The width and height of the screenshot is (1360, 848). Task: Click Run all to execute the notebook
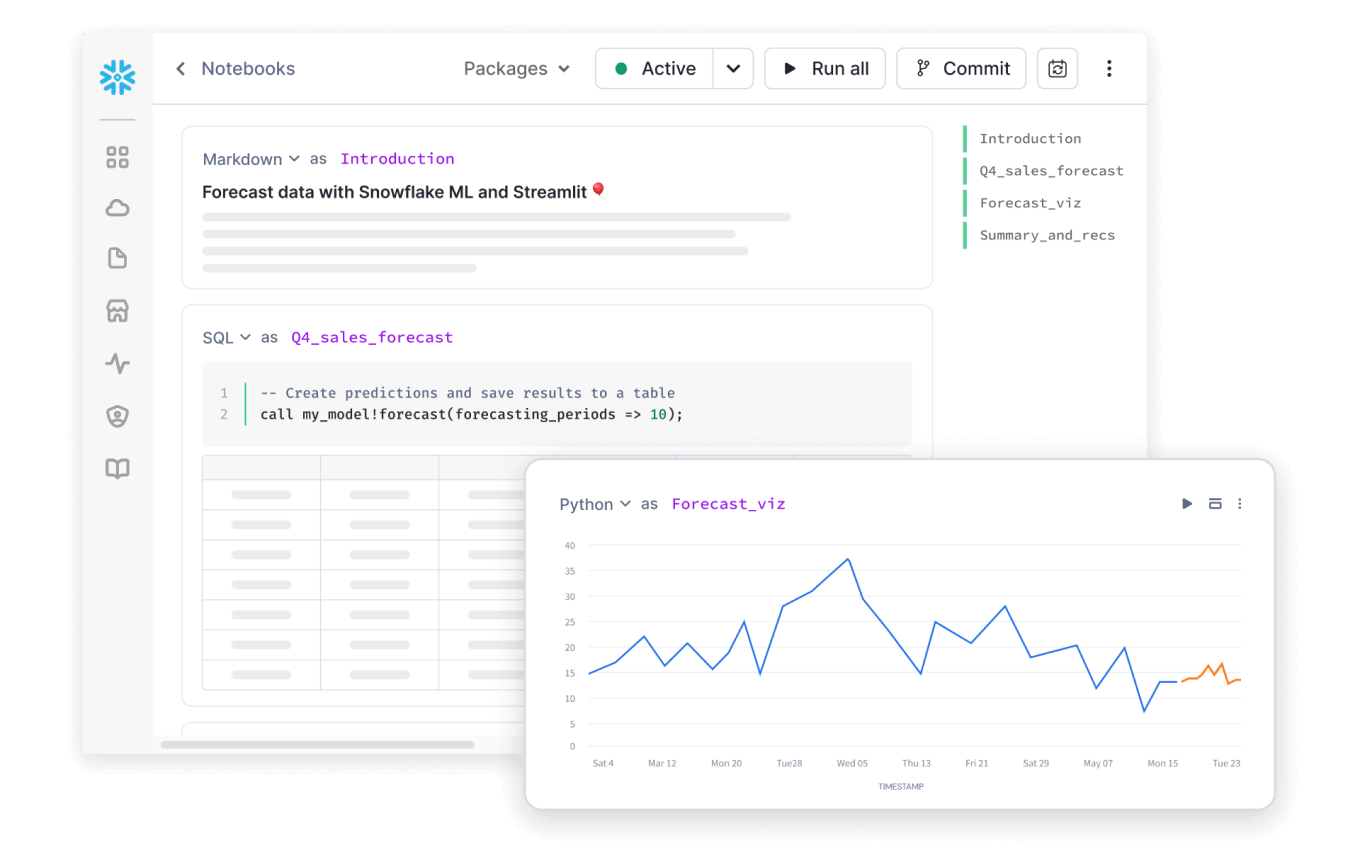(x=825, y=68)
